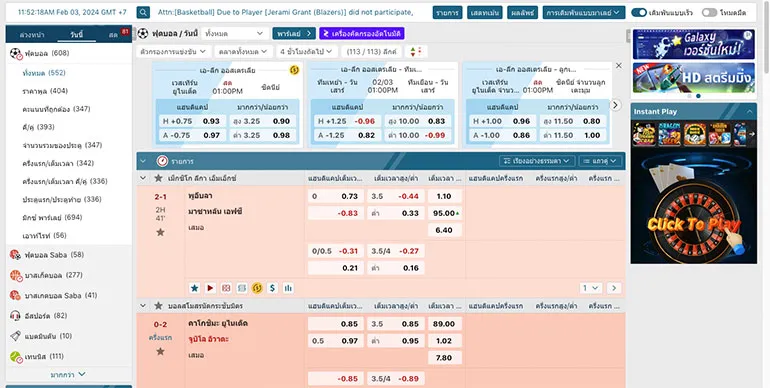The image size is (770, 388).
Task: Click the H +0.75 odds 0.93 cell
Action: 192,121
